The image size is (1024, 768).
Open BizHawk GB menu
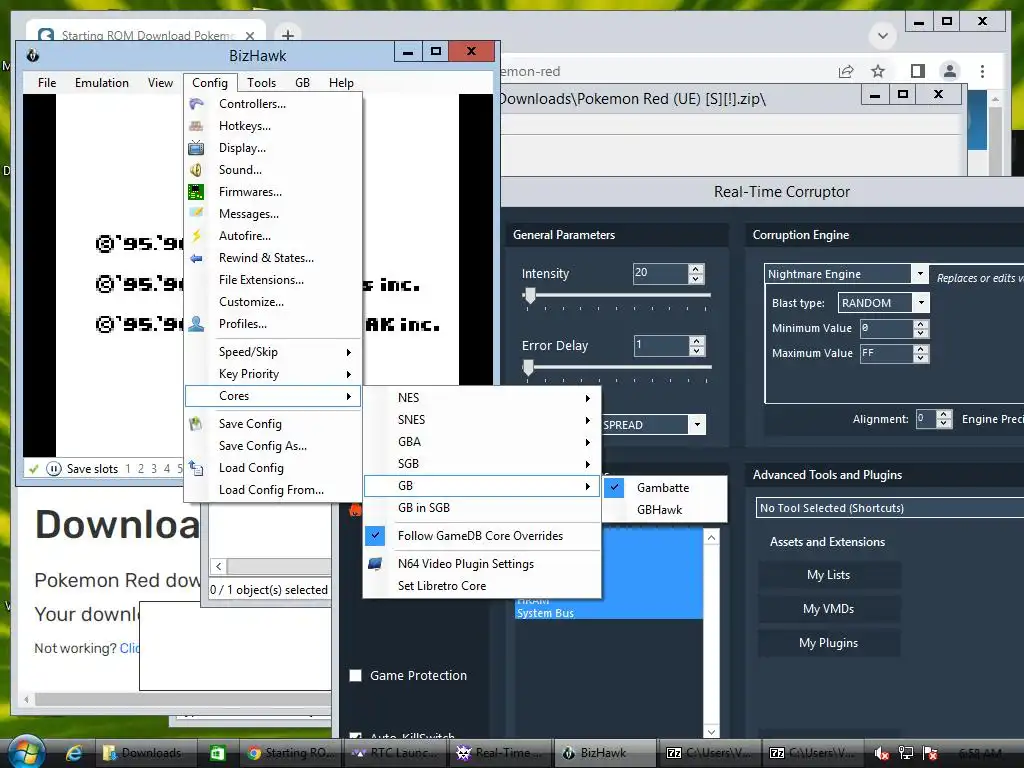point(302,83)
